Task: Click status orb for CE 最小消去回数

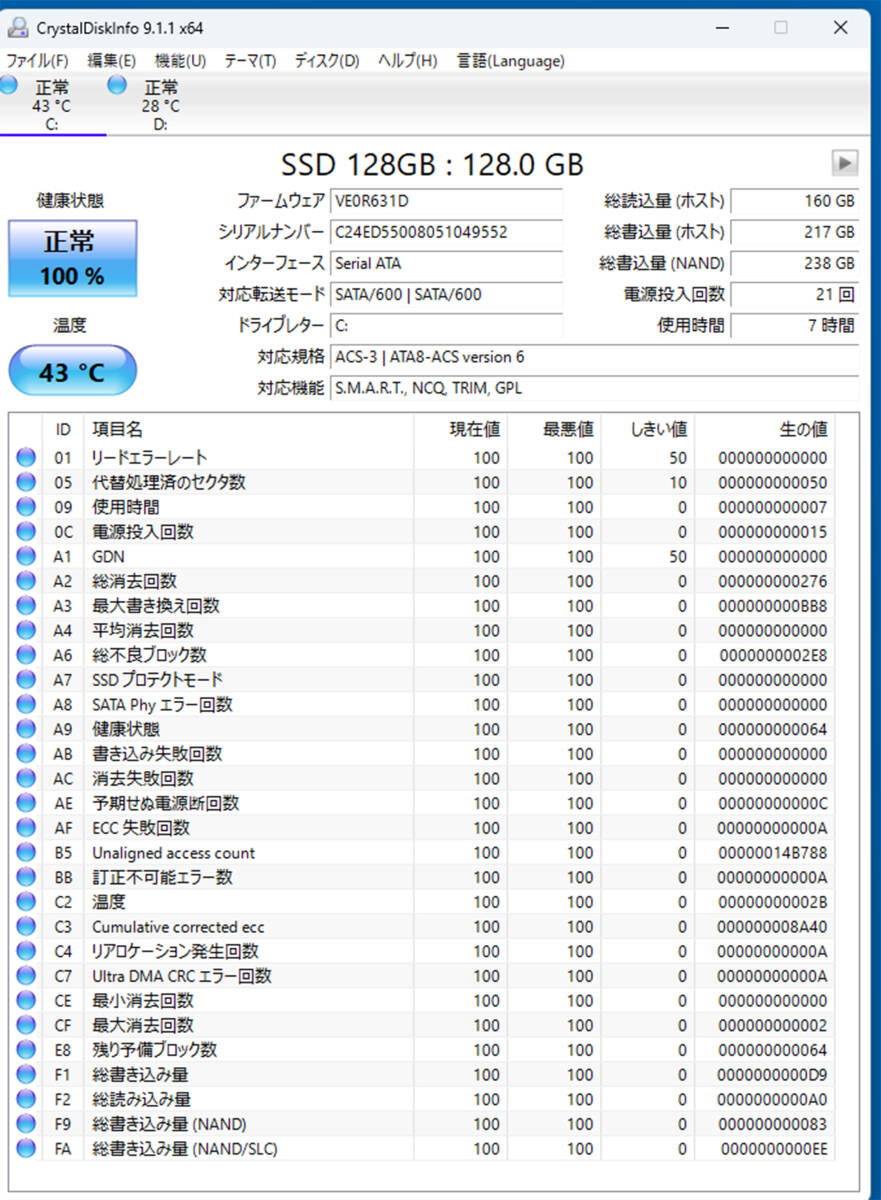Action: click(x=26, y=1001)
